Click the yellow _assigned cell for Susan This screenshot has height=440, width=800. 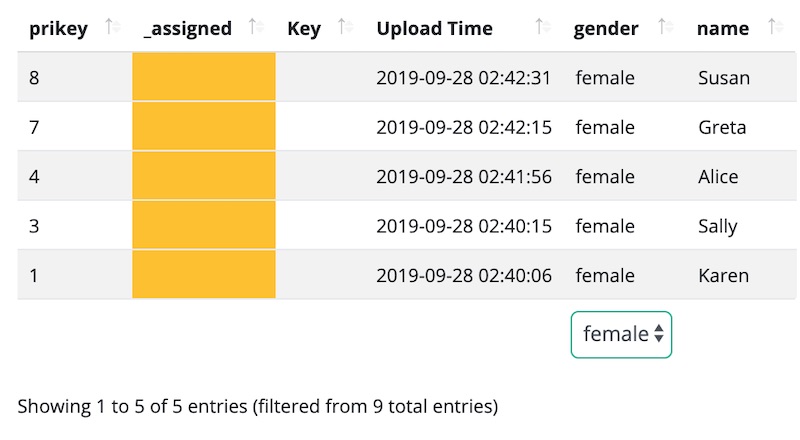tap(203, 78)
